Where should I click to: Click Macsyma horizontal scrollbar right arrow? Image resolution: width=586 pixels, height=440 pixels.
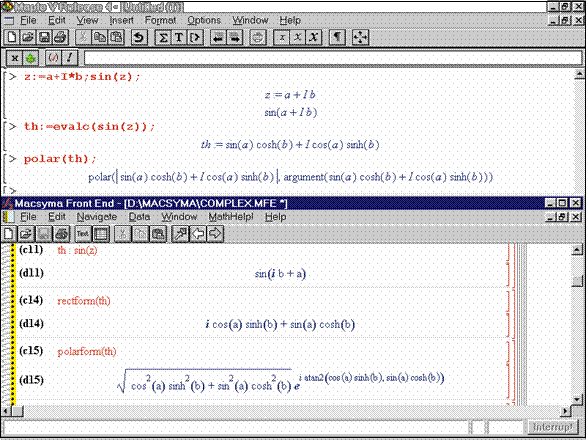point(566,411)
